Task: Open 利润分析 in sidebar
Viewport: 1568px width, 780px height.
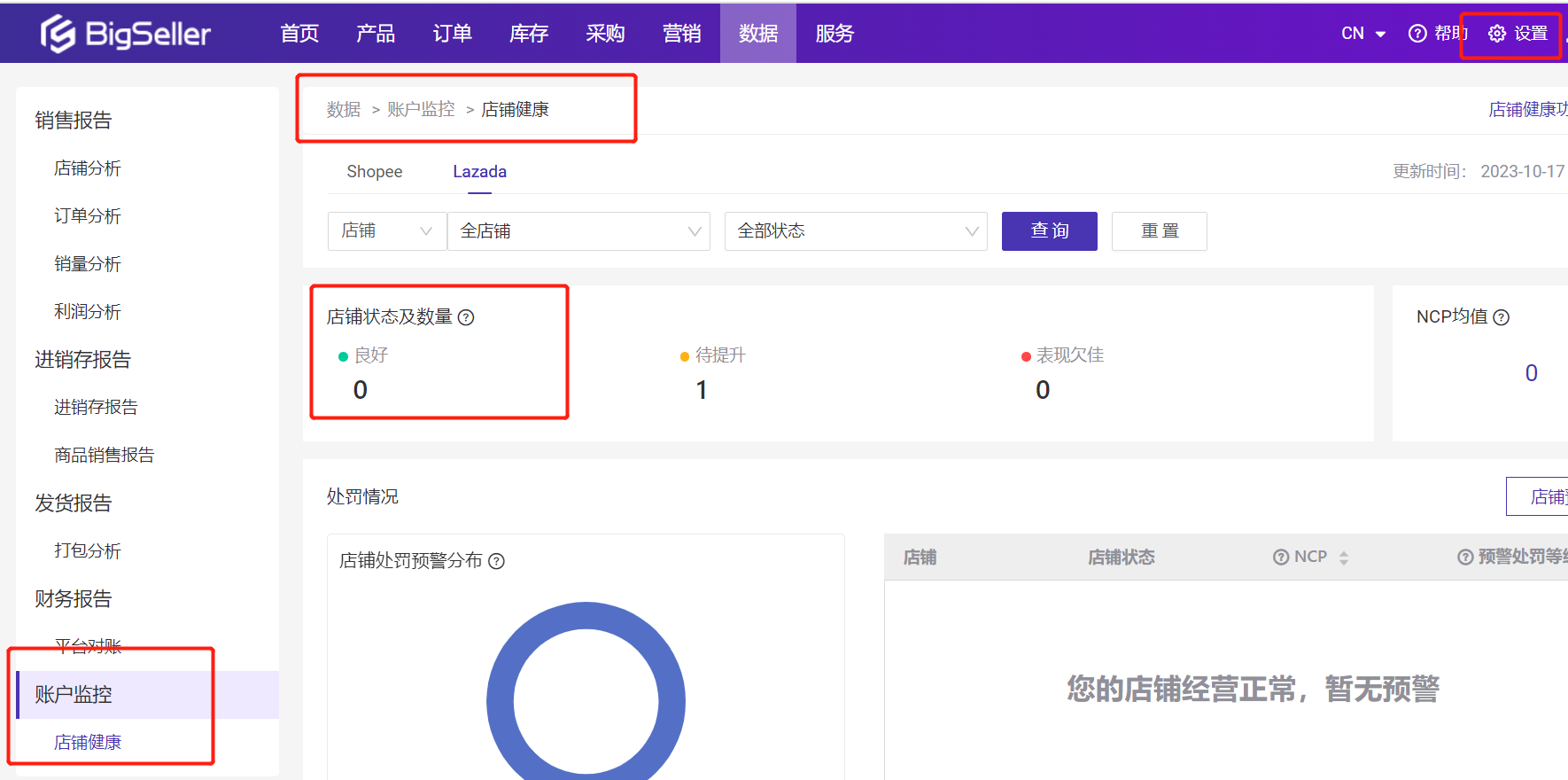Action: (x=88, y=312)
